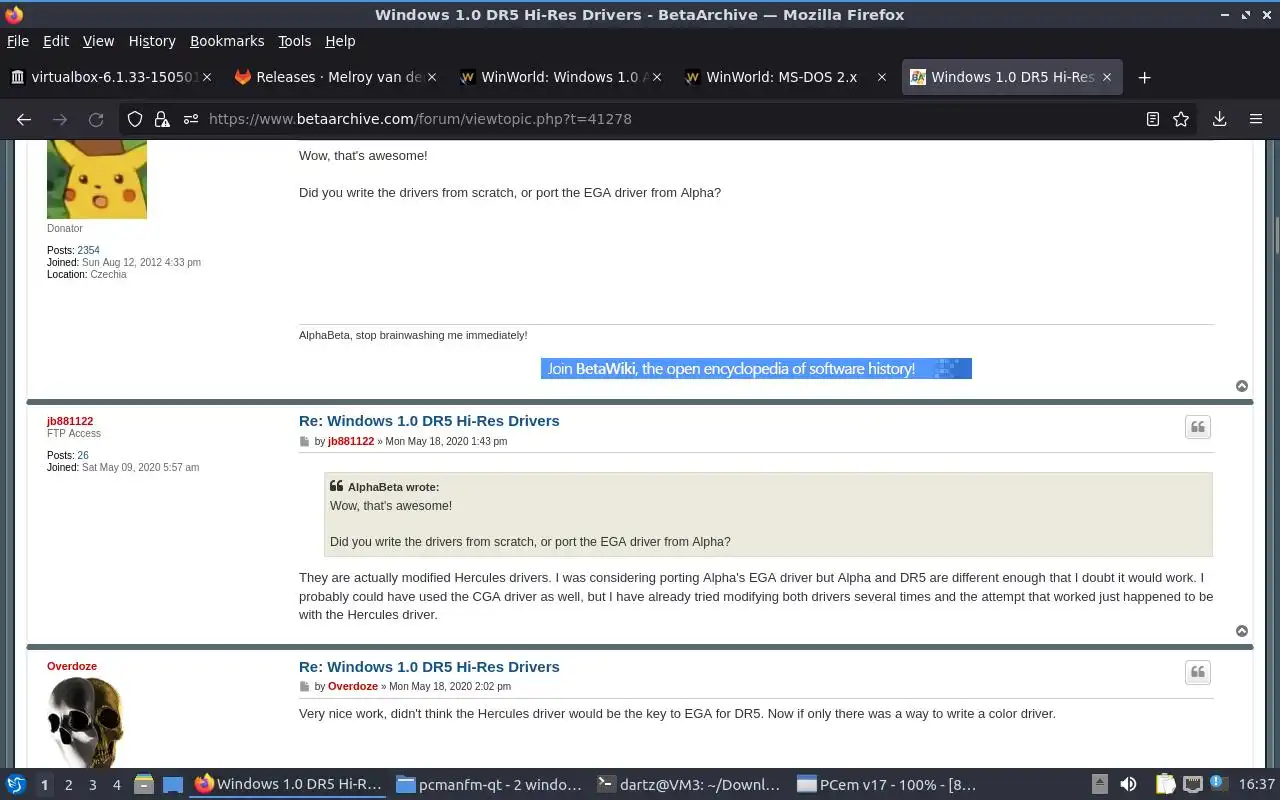Open the volume control in the tray
Viewport: 1280px width, 800px height.
[1128, 785]
